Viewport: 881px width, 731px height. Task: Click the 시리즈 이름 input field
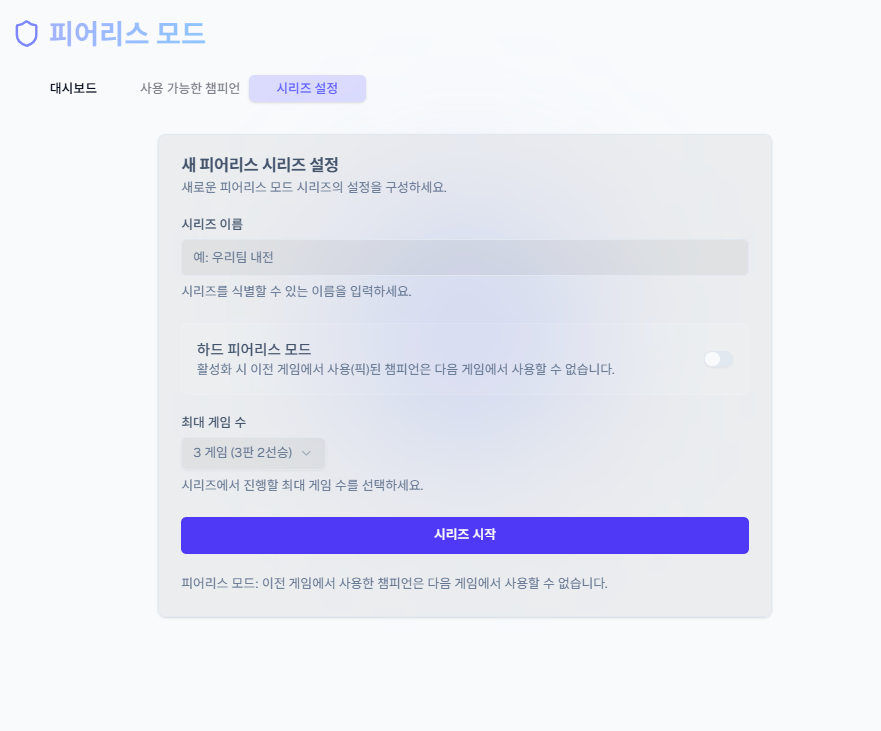click(x=464, y=257)
